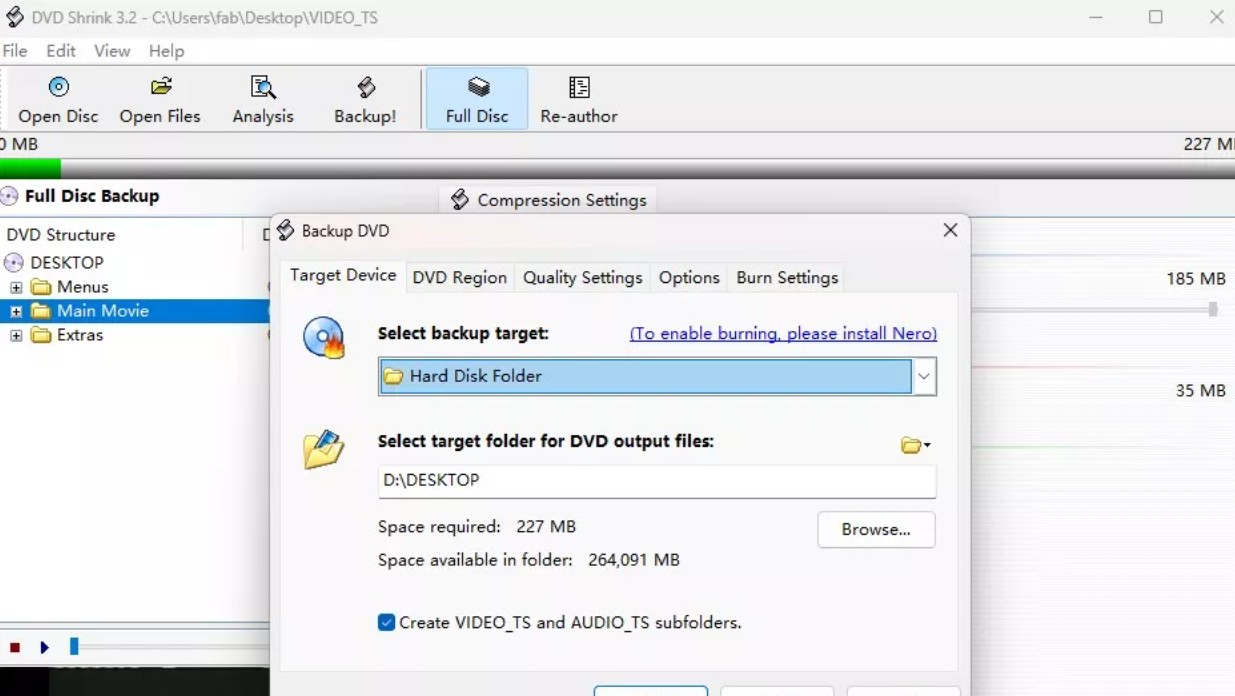Adjust the 185 MB compression slider

click(x=1213, y=310)
